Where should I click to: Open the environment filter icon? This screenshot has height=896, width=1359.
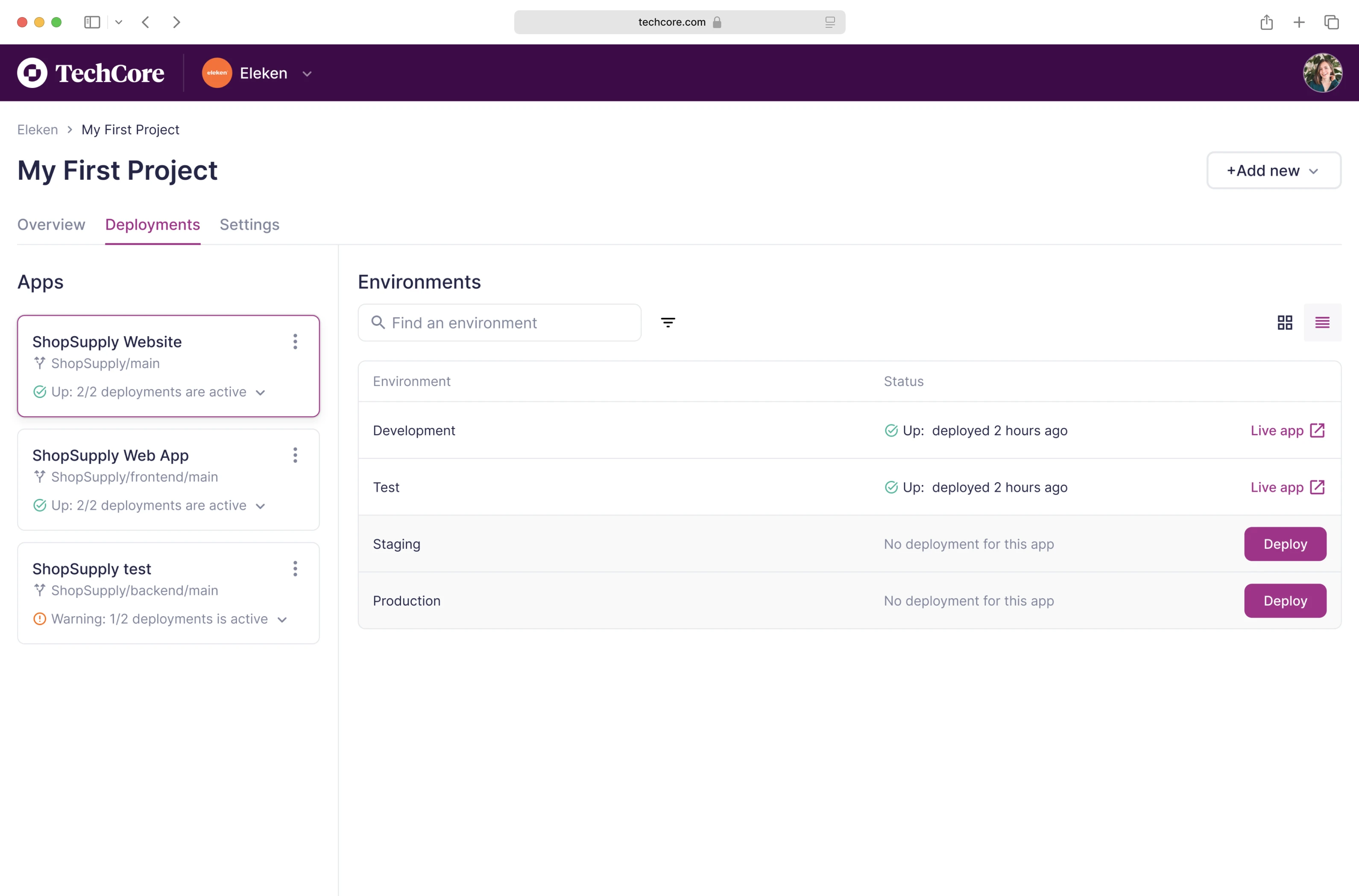[x=668, y=323]
